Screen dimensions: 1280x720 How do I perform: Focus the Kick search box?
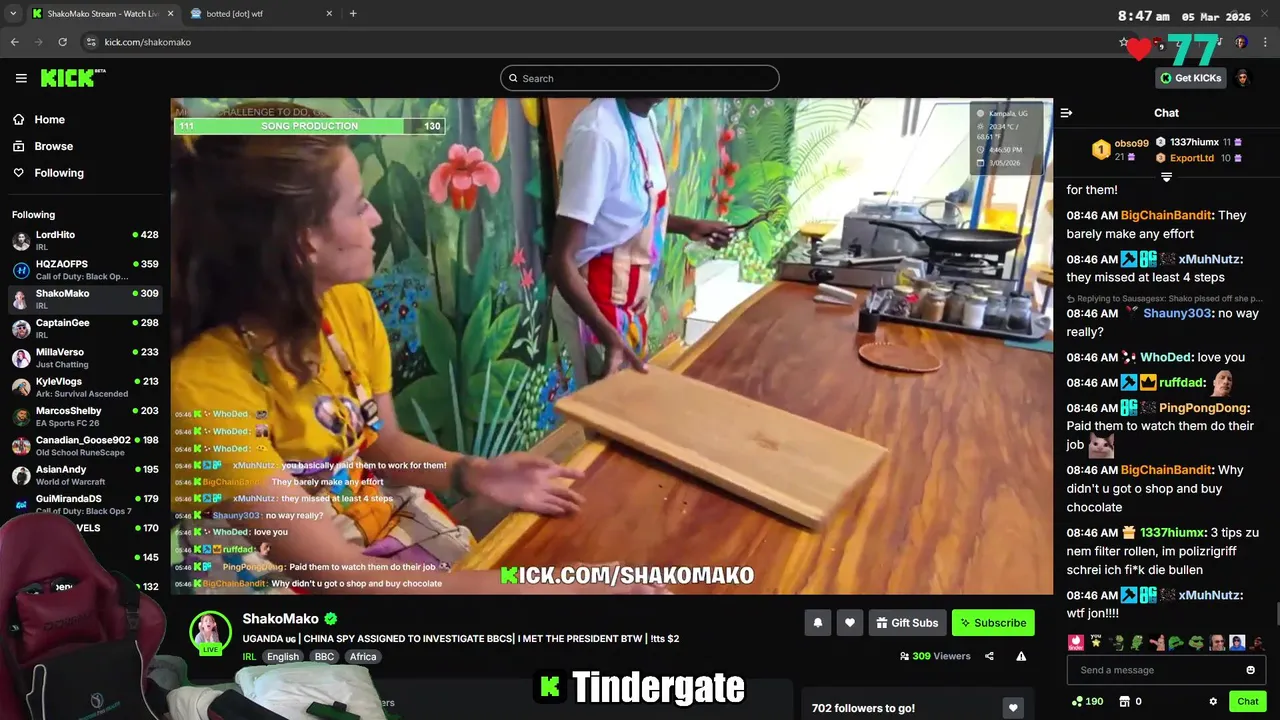click(x=640, y=78)
